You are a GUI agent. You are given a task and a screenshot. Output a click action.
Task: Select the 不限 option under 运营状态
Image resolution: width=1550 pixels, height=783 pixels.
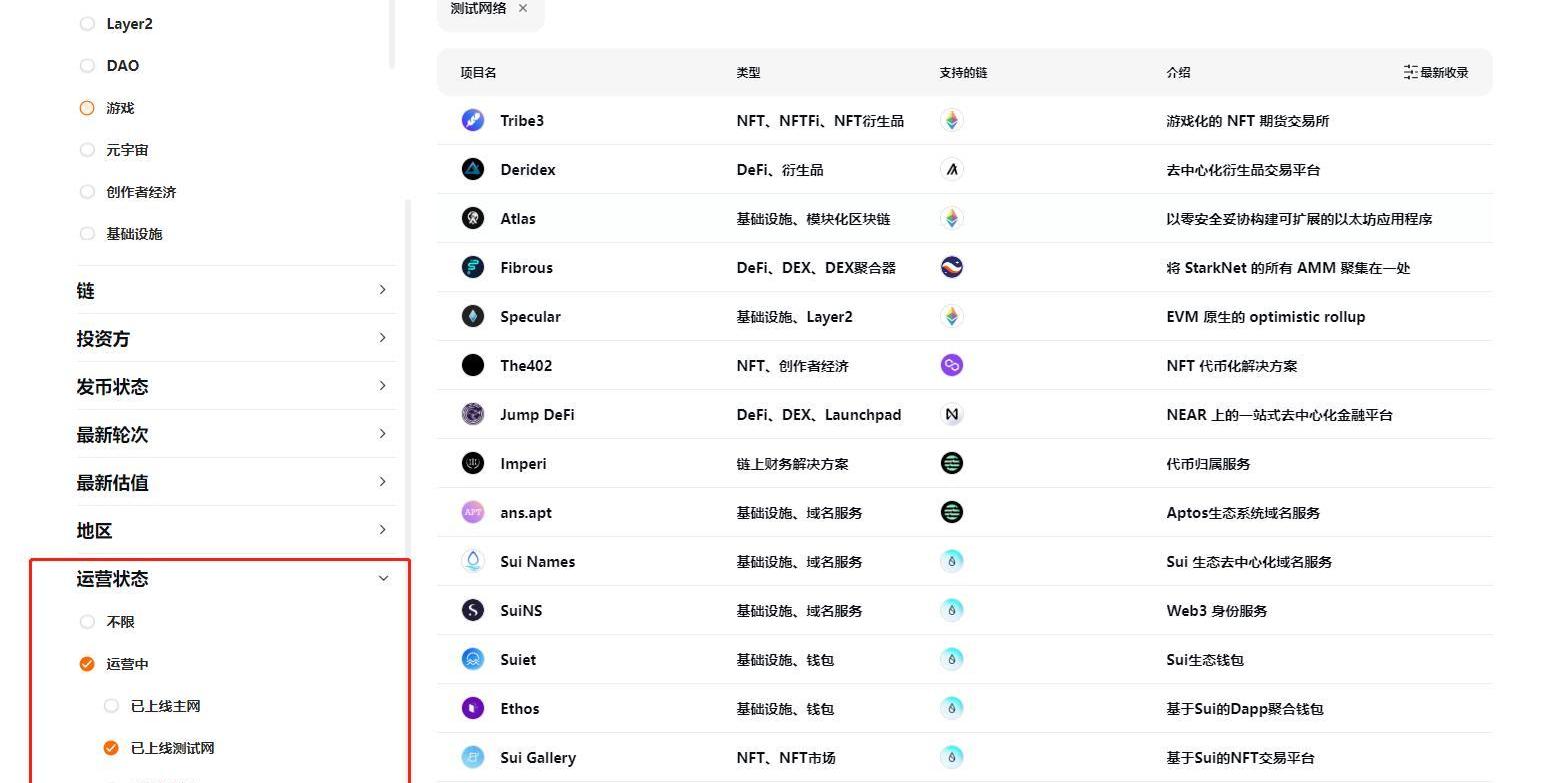coord(87,622)
